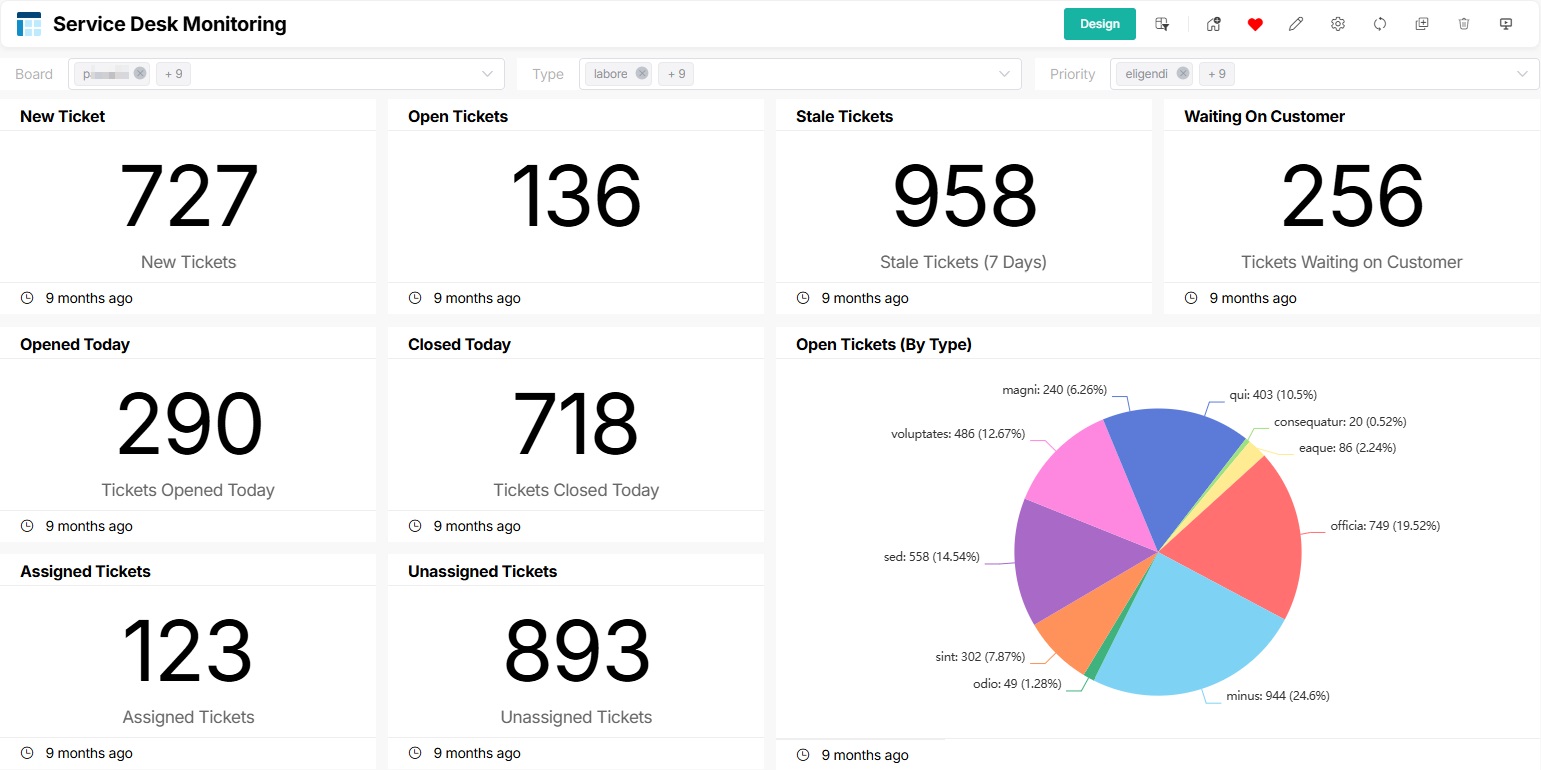The image size is (1541, 770).
Task: Click the dashboard filter icon in toolbar
Action: pos(1162,24)
